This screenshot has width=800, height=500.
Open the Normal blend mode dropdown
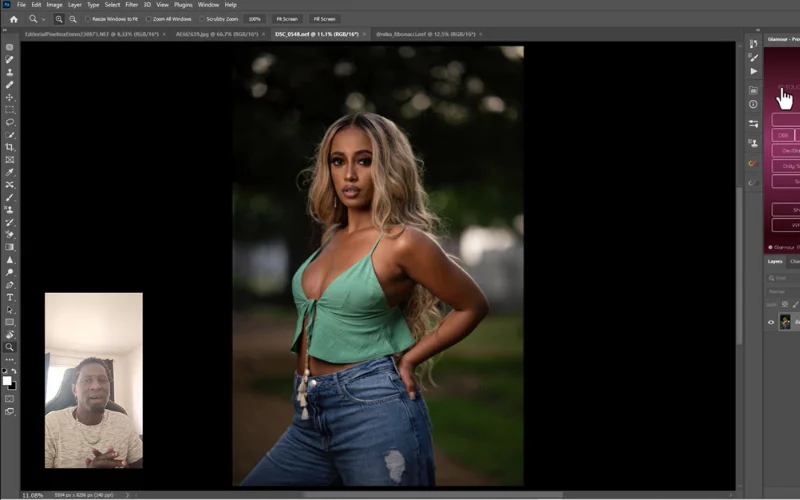point(780,291)
